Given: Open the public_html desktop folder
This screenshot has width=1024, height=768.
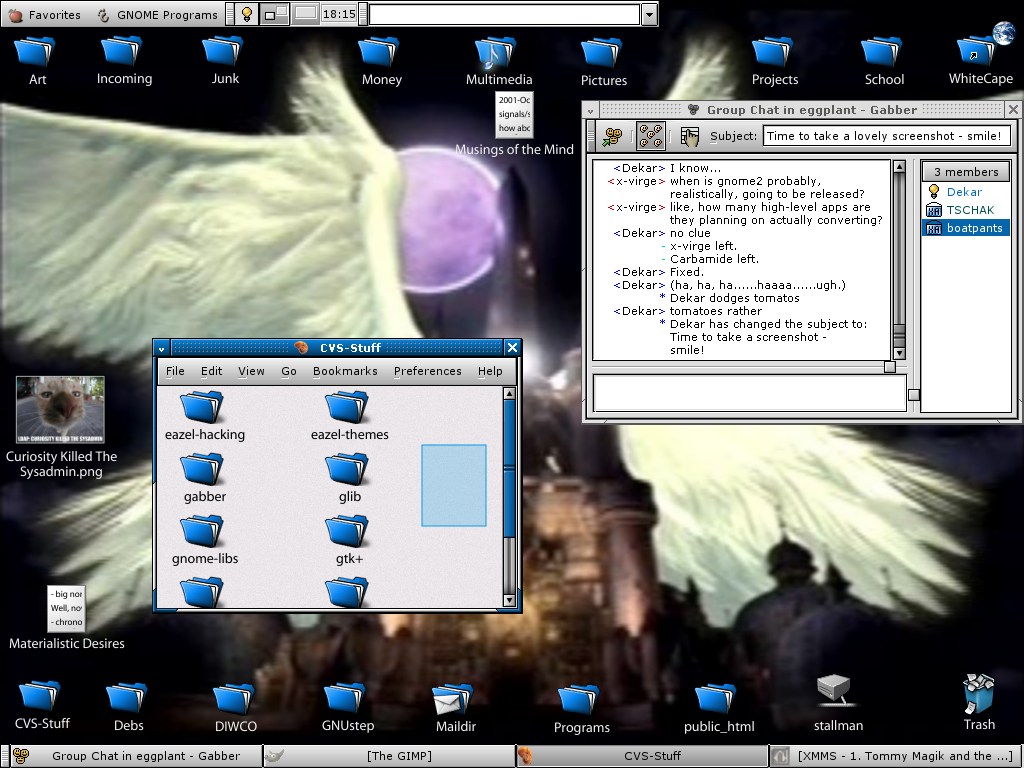Looking at the screenshot, I should point(718,708).
